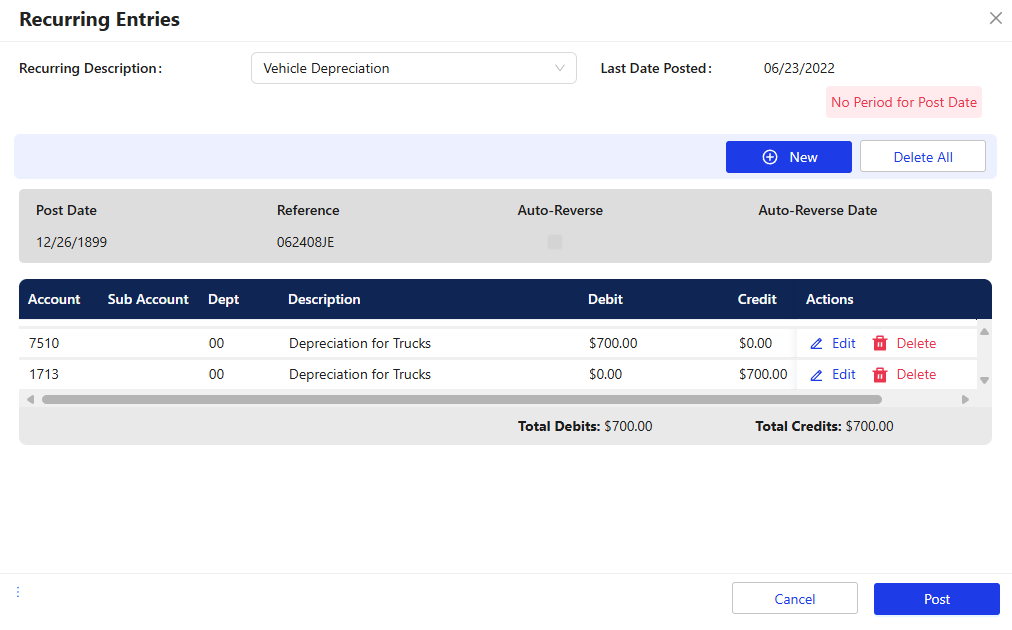
Task: Click the Account column header
Action: coord(54,300)
